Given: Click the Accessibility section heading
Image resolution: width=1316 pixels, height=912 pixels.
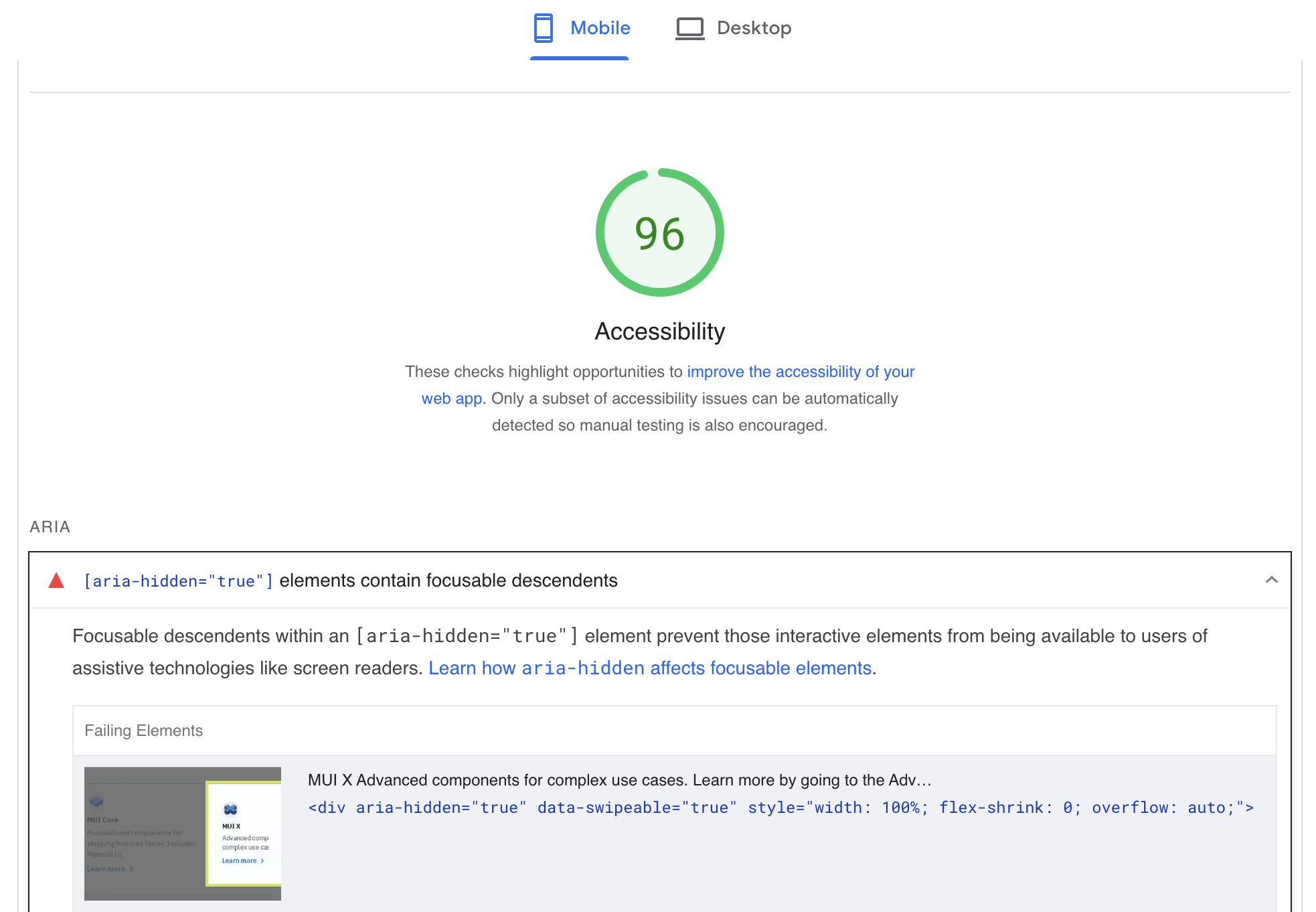Looking at the screenshot, I should click(x=660, y=331).
